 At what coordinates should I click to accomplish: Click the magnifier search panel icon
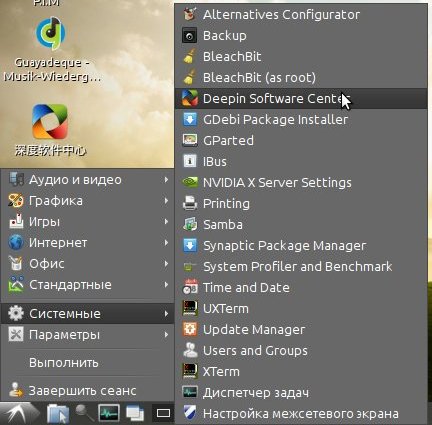[84, 414]
